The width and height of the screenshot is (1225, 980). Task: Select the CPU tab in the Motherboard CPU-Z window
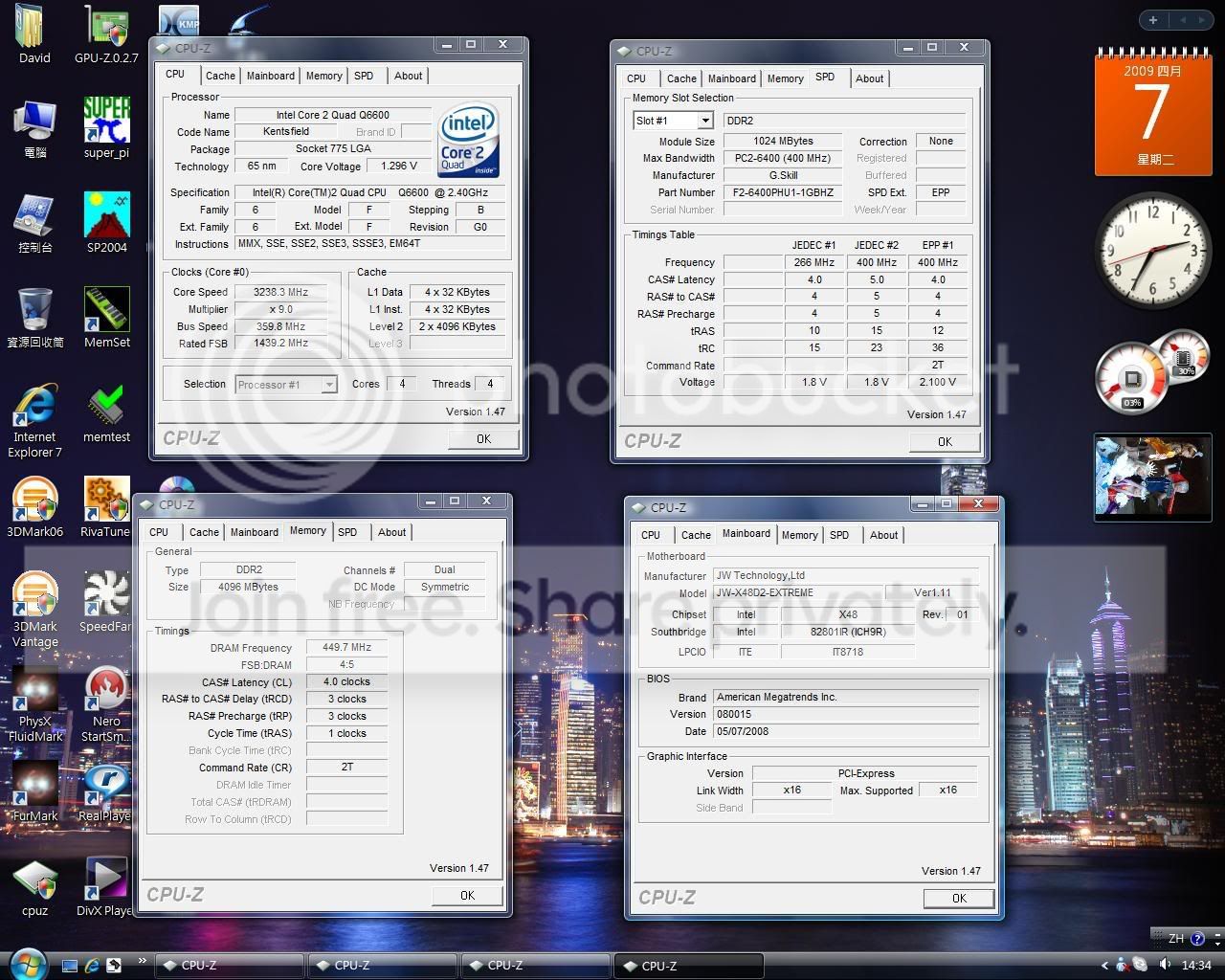click(651, 535)
